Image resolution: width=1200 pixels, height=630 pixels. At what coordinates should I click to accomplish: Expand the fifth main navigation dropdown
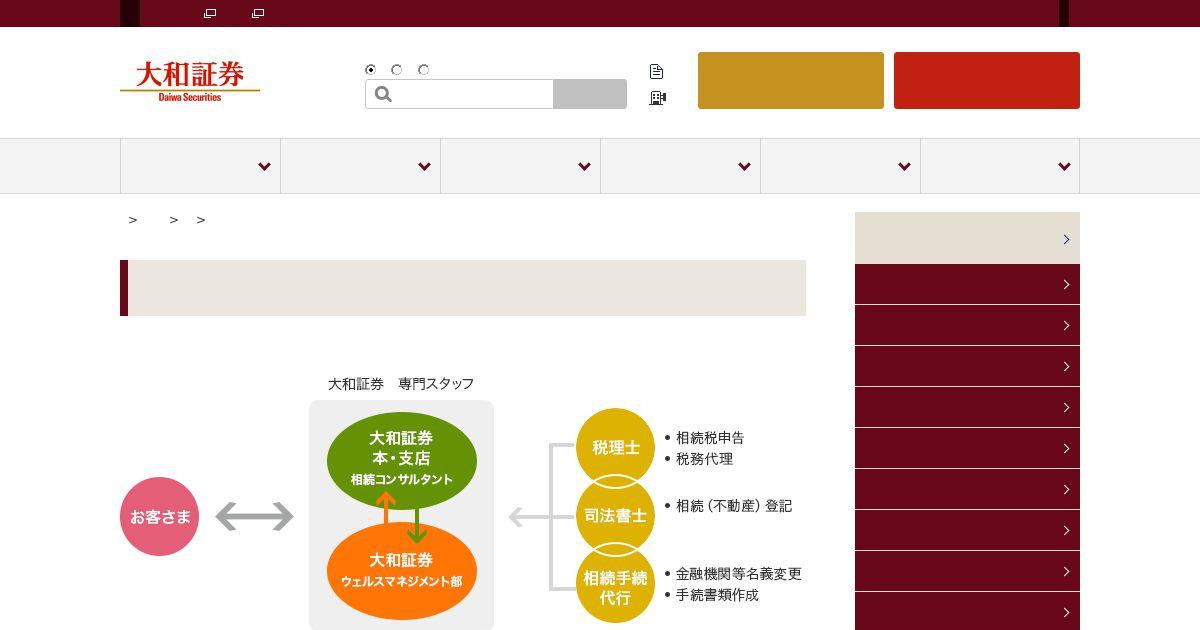tap(840, 166)
